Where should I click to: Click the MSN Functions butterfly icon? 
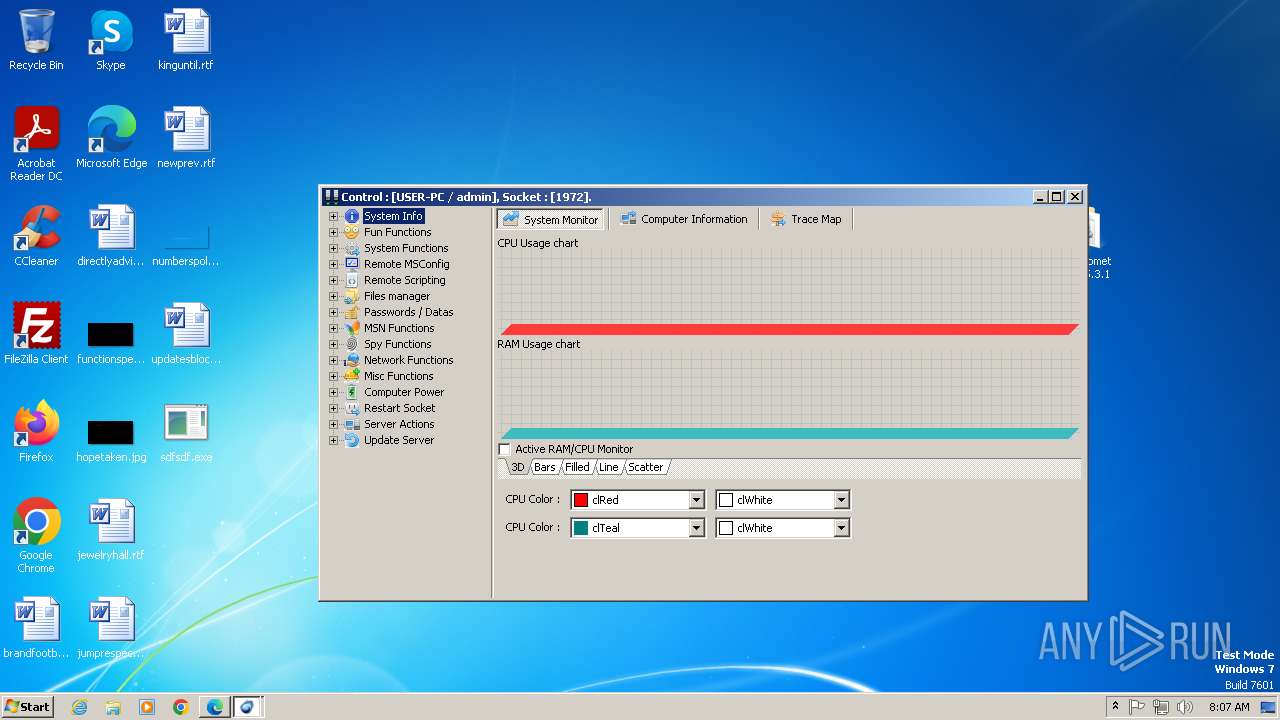(352, 328)
